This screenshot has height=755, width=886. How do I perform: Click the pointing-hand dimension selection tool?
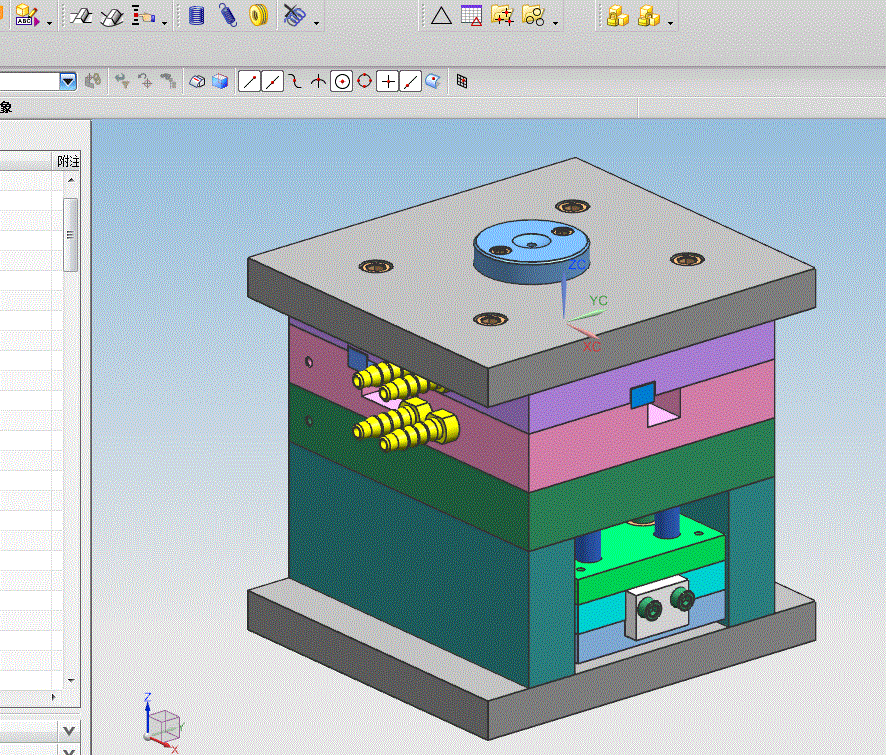click(144, 15)
